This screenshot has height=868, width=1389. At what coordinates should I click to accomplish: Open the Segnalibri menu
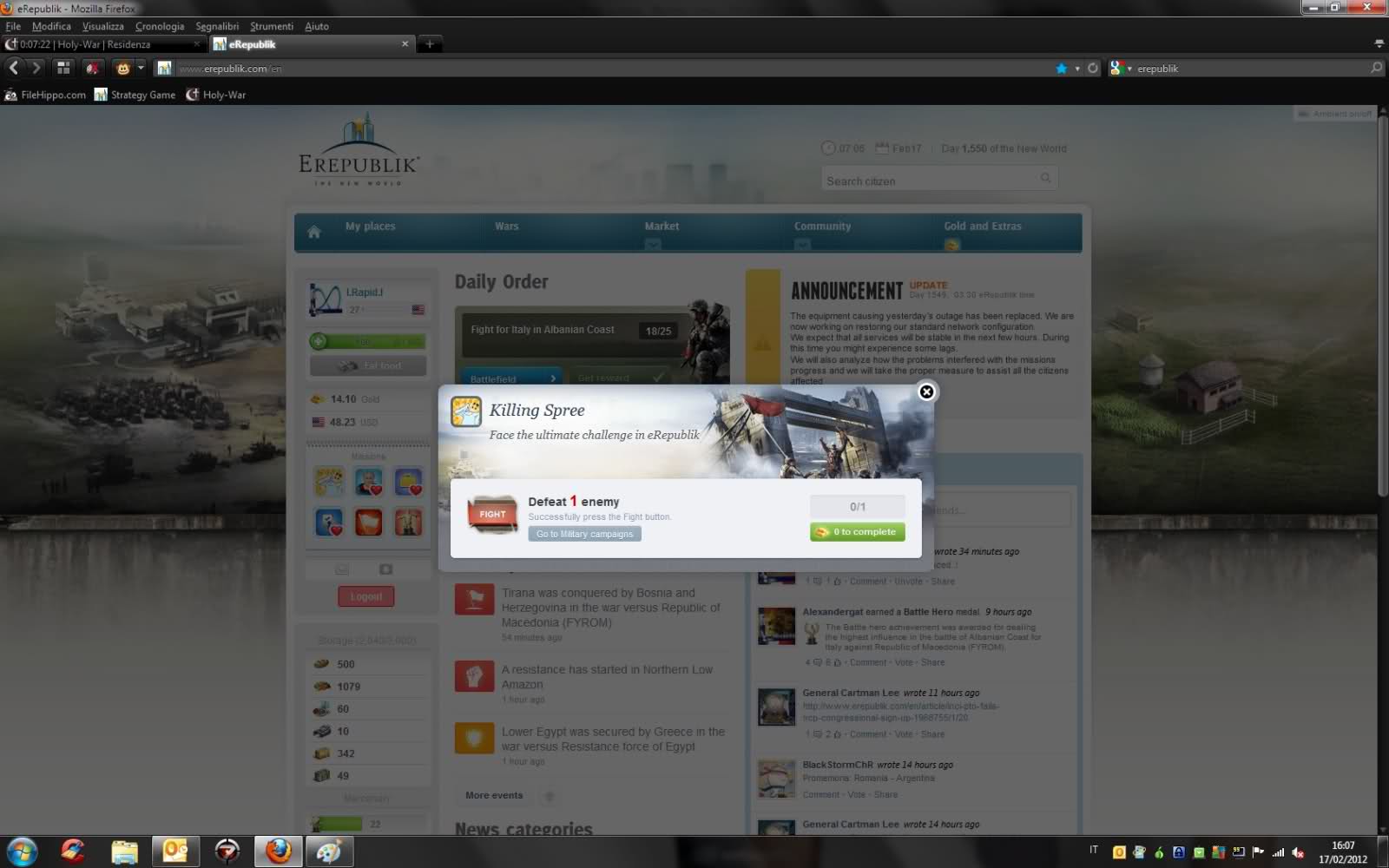(x=217, y=26)
